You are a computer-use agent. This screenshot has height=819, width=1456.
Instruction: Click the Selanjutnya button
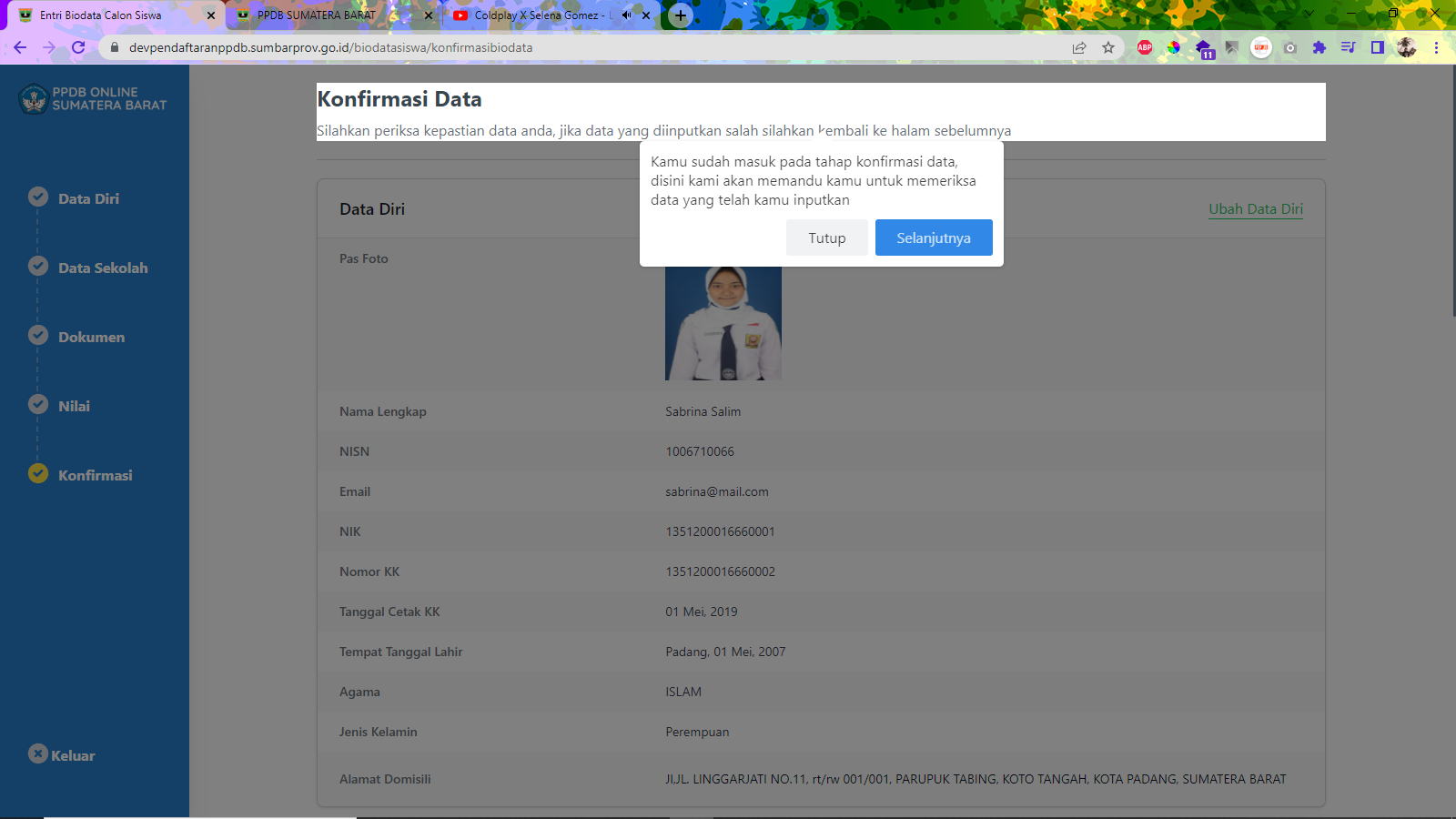pos(934,238)
